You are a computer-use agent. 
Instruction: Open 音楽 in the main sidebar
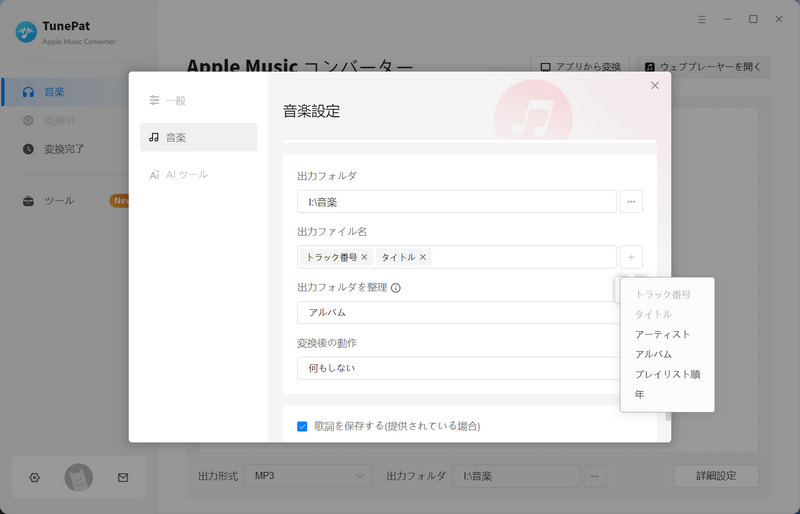click(65, 92)
